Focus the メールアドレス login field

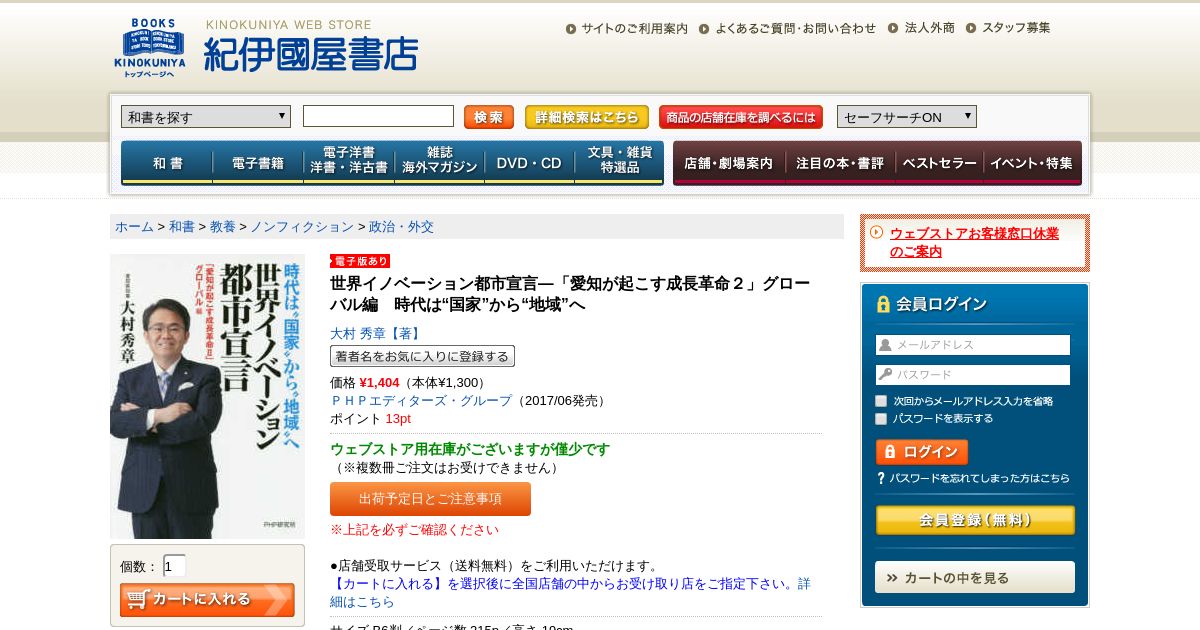(973, 345)
